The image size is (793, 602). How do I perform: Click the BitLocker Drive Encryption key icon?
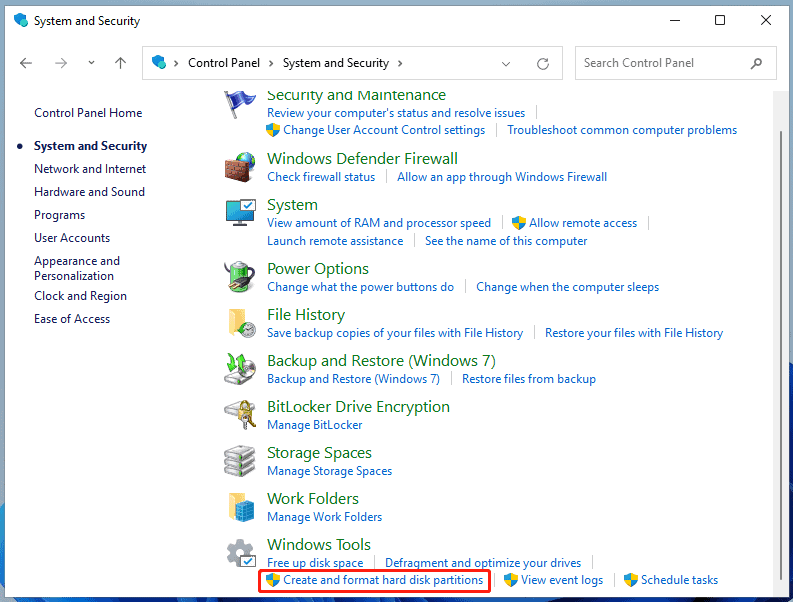pyautogui.click(x=240, y=415)
